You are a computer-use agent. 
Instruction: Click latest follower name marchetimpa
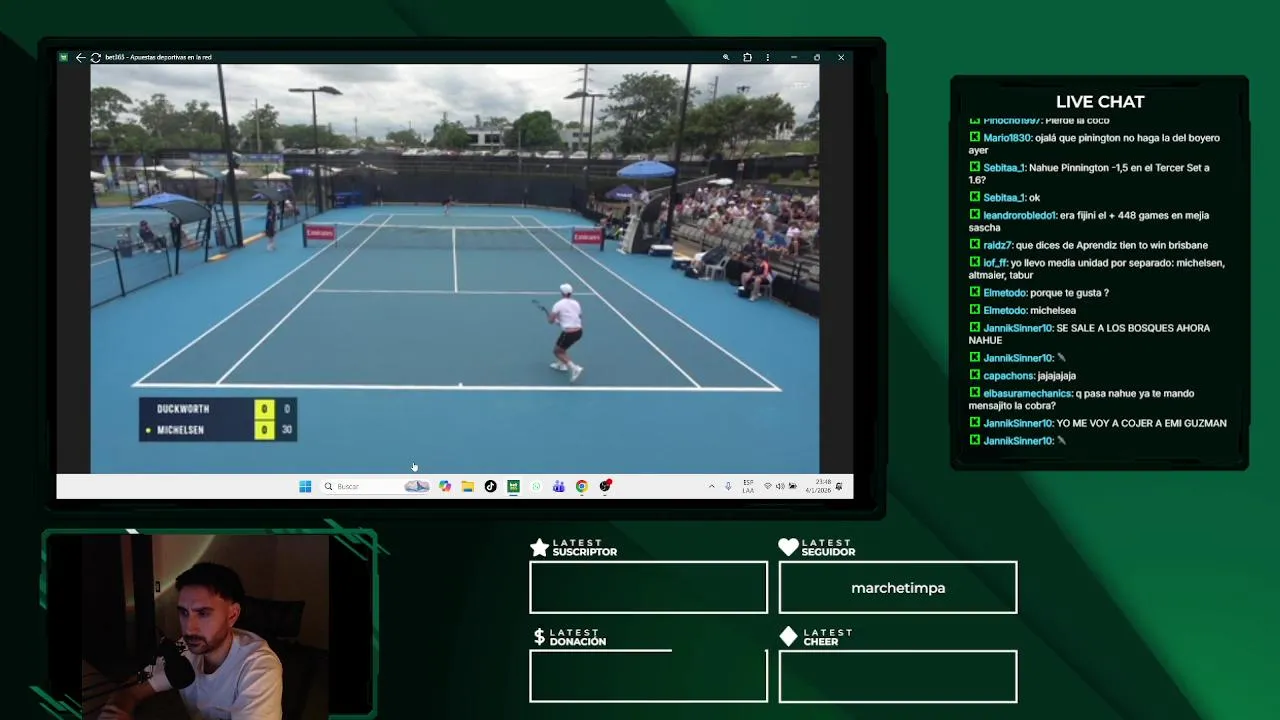point(898,588)
